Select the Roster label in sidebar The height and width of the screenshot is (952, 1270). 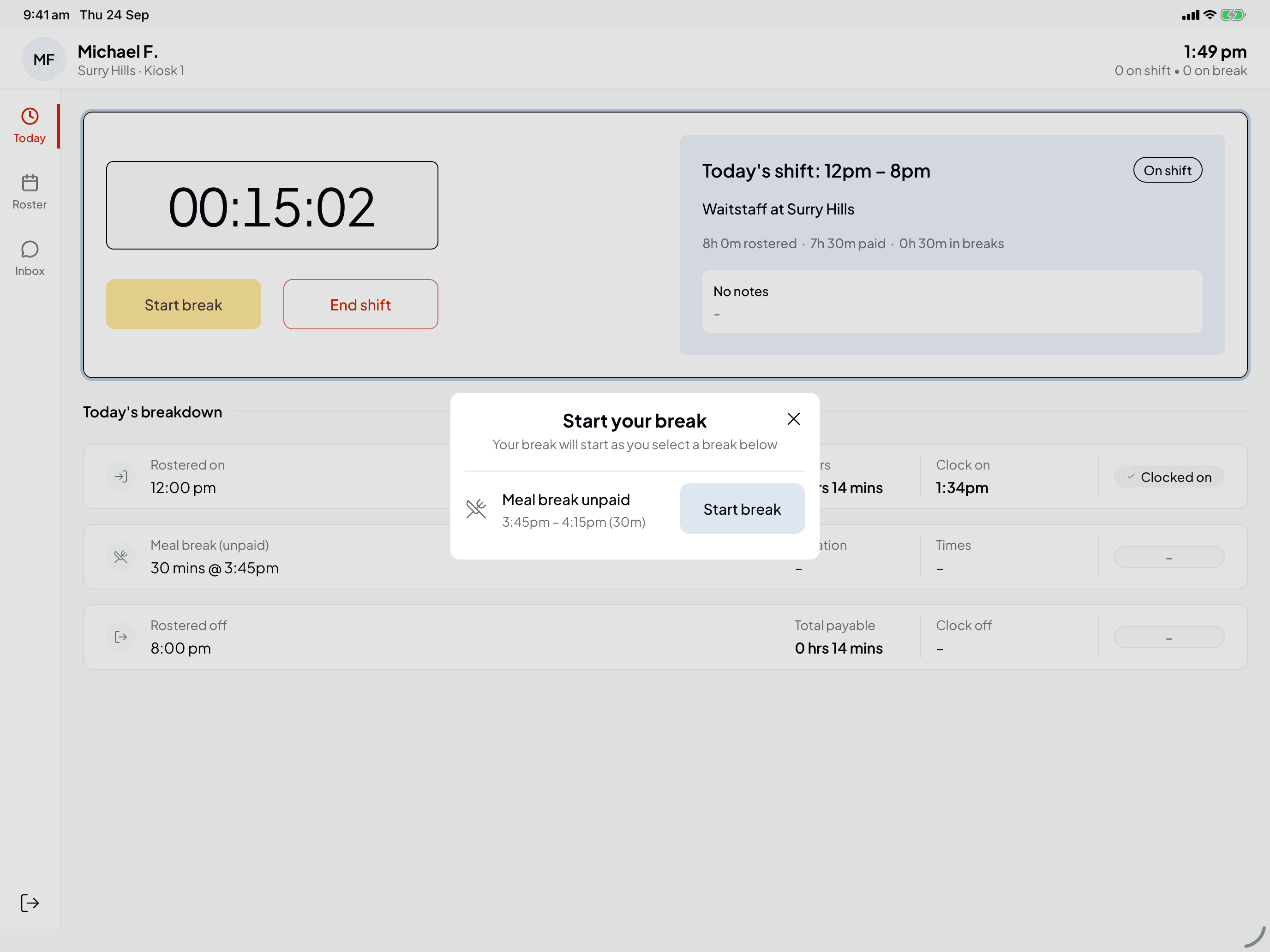[x=30, y=205]
